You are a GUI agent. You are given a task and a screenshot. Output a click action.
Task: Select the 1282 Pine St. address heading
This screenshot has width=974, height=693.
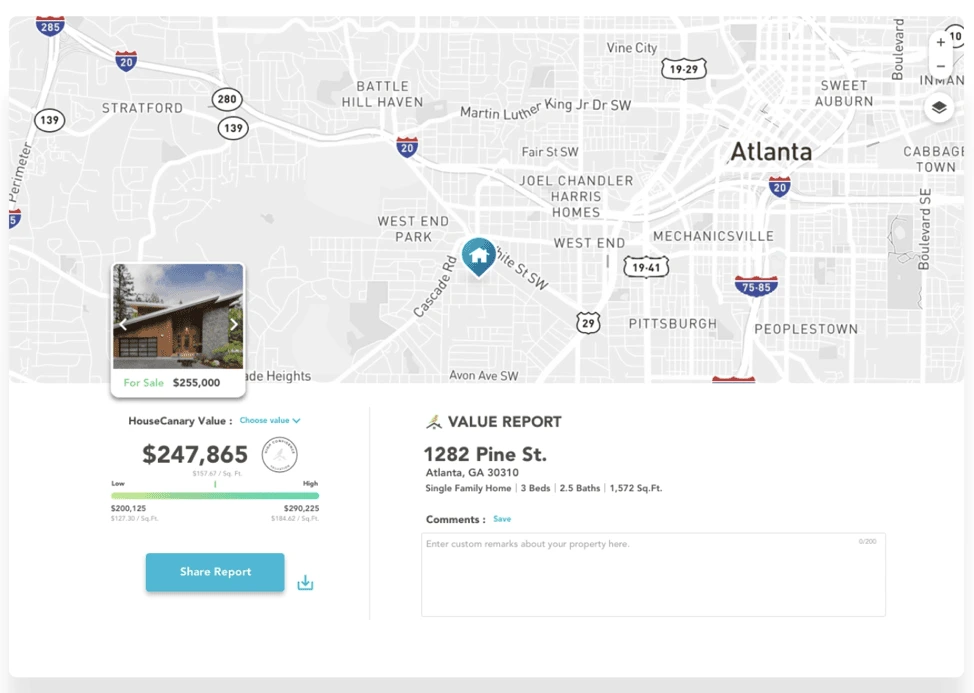484,453
